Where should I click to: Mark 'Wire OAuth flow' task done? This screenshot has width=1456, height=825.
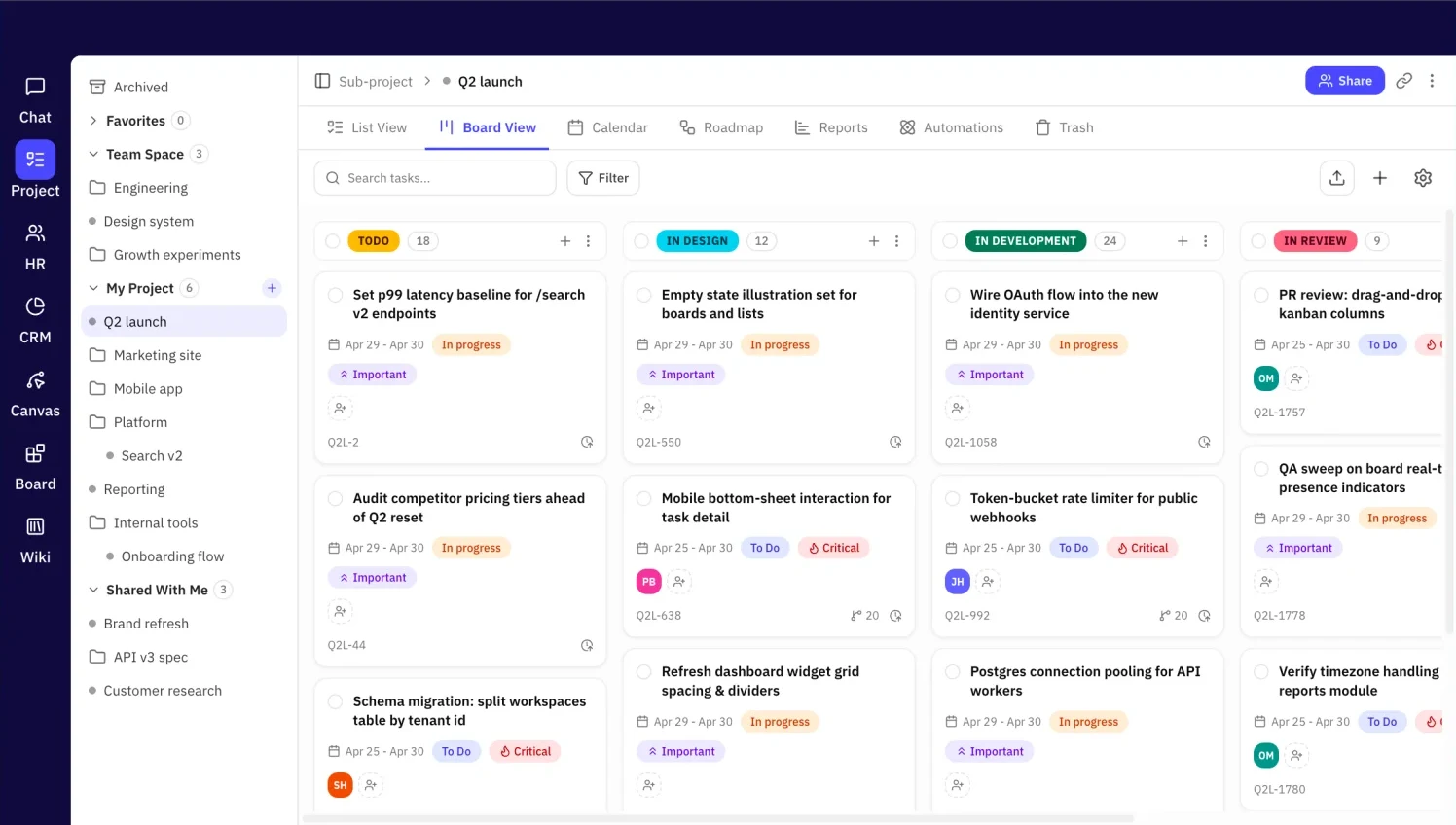952,295
